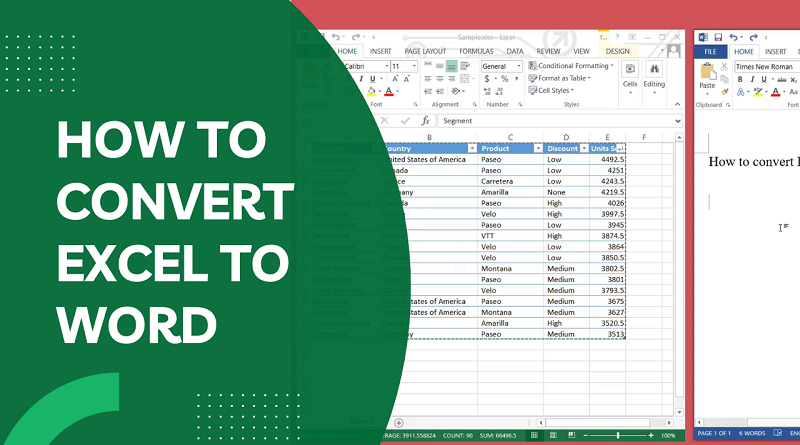The height and width of the screenshot is (445, 800).
Task: Toggle Italic in Excel ribbon
Action: [x=361, y=79]
